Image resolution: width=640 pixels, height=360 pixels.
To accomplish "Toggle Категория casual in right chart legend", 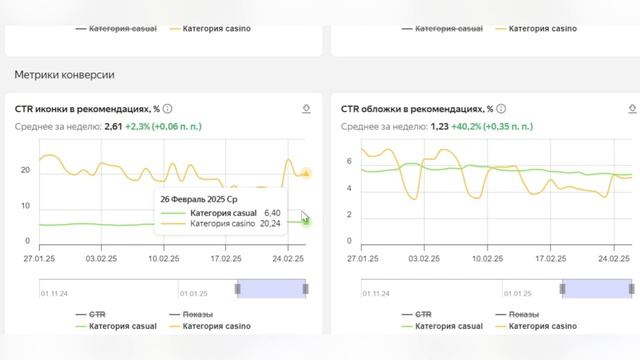I will (442, 326).
